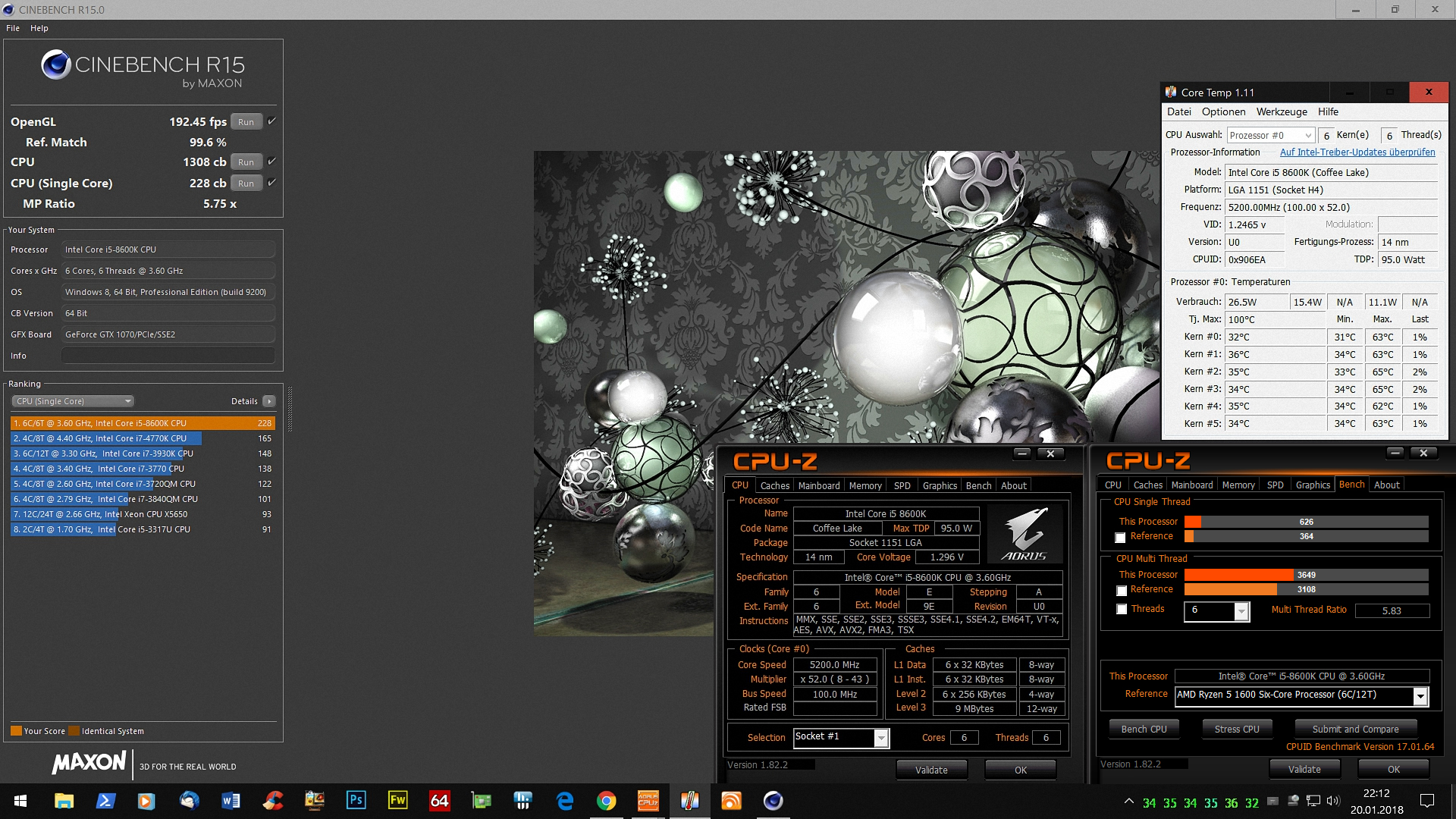Toggle the OpenGL test checkmark
The image size is (1456, 819).
pos(271,121)
